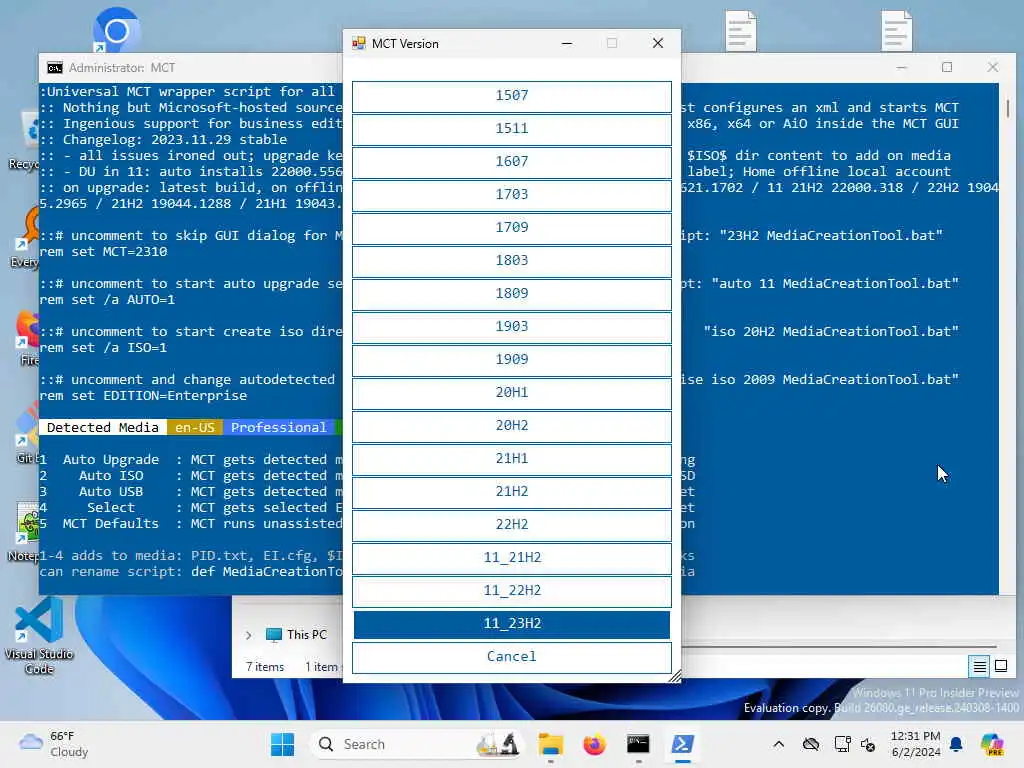Choose the 1511 version button

[511, 129]
